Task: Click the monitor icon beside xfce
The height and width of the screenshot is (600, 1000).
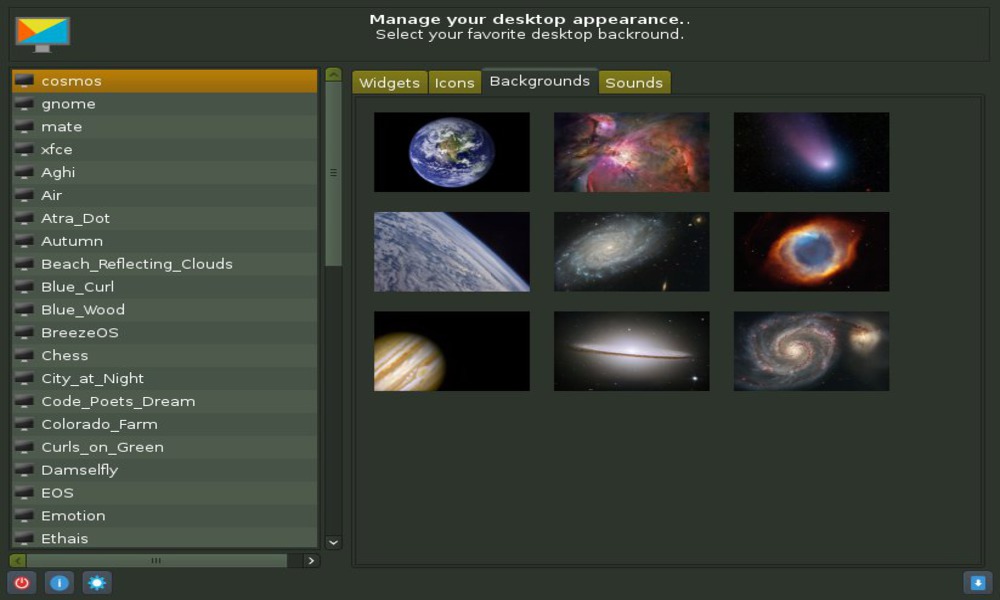Action: pyautogui.click(x=24, y=150)
